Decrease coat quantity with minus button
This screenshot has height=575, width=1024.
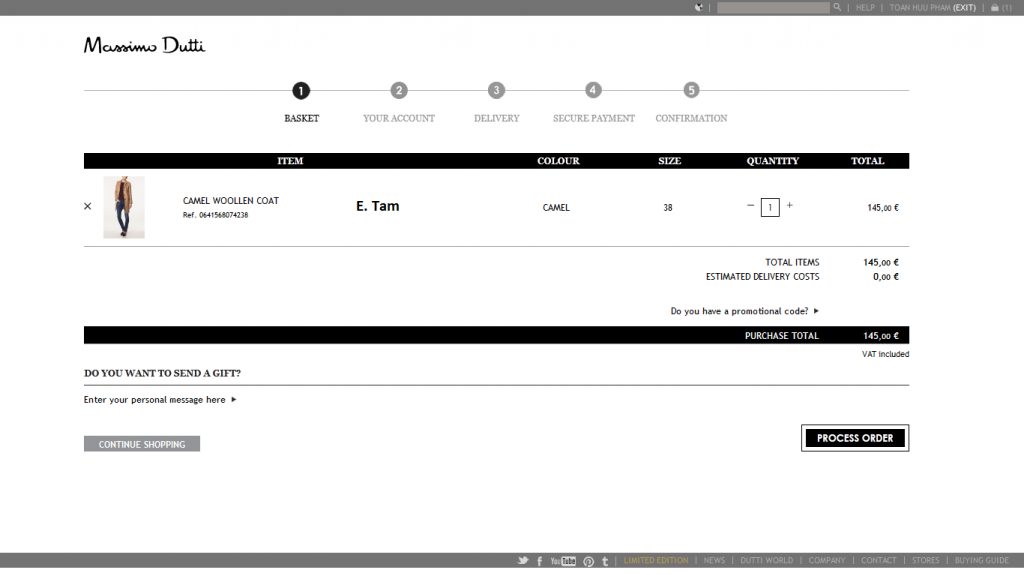pos(751,205)
